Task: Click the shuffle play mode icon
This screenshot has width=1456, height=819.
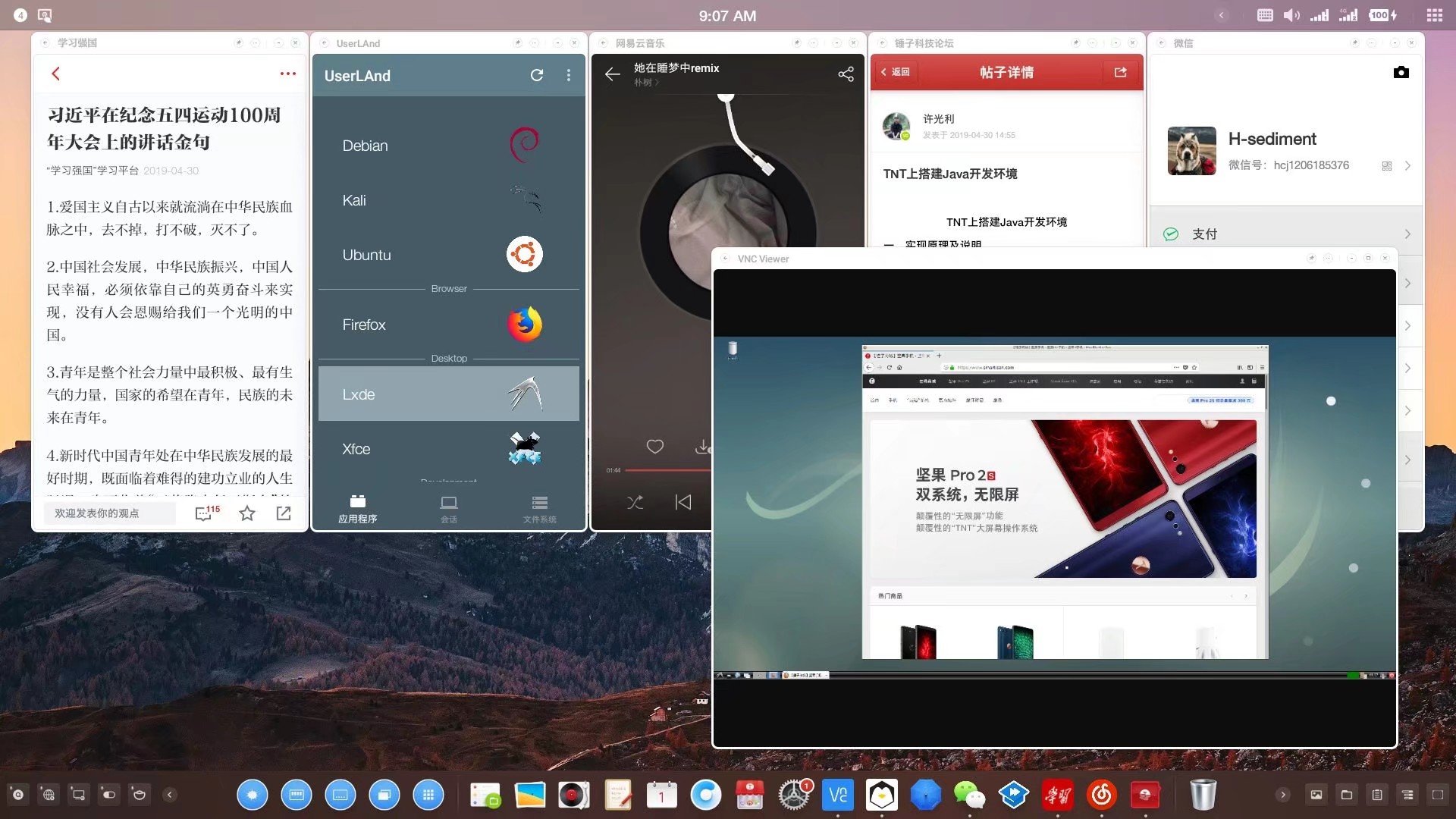Action: [x=635, y=502]
